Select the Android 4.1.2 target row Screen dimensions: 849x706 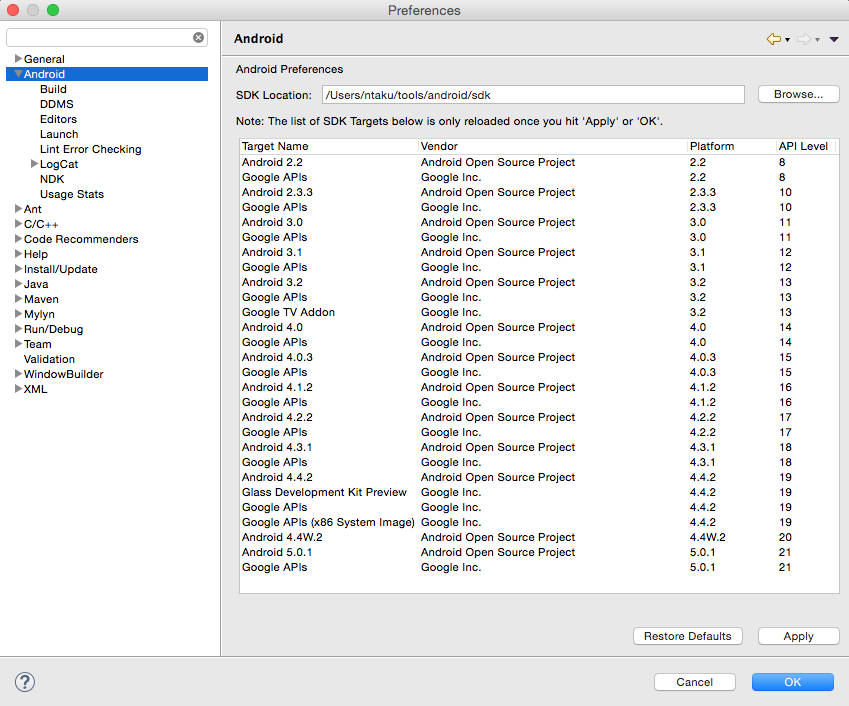point(539,387)
